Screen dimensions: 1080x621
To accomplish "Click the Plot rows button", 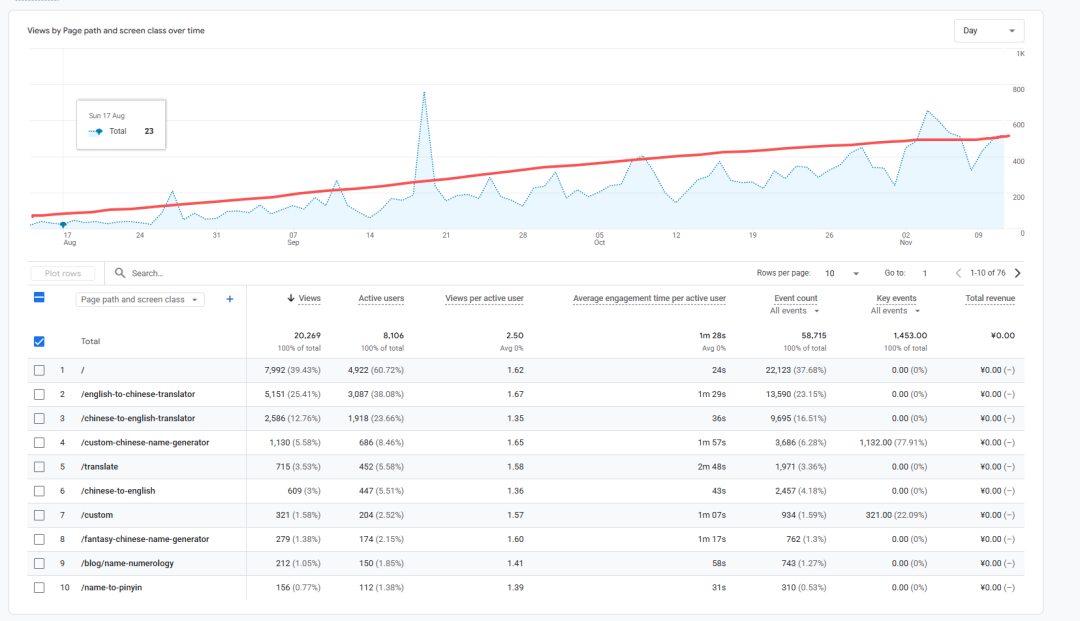I will 63,273.
